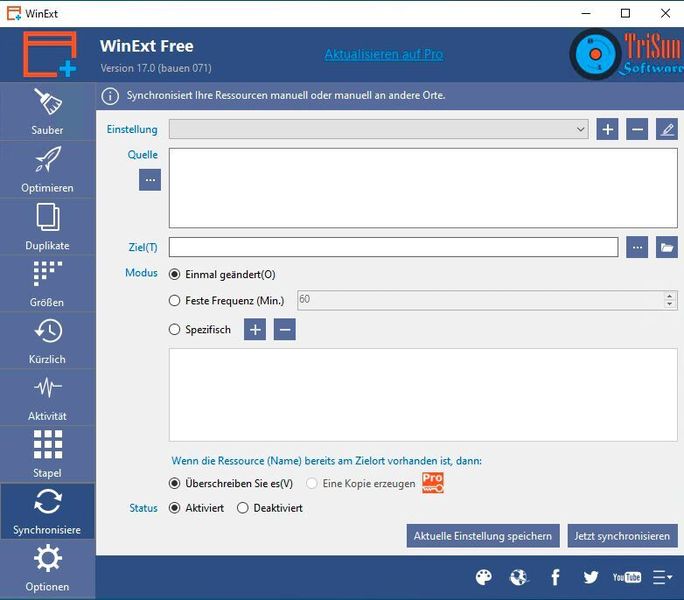The width and height of the screenshot is (684, 600).
Task: Open the Optimieren rocket module
Action: (x=47, y=169)
